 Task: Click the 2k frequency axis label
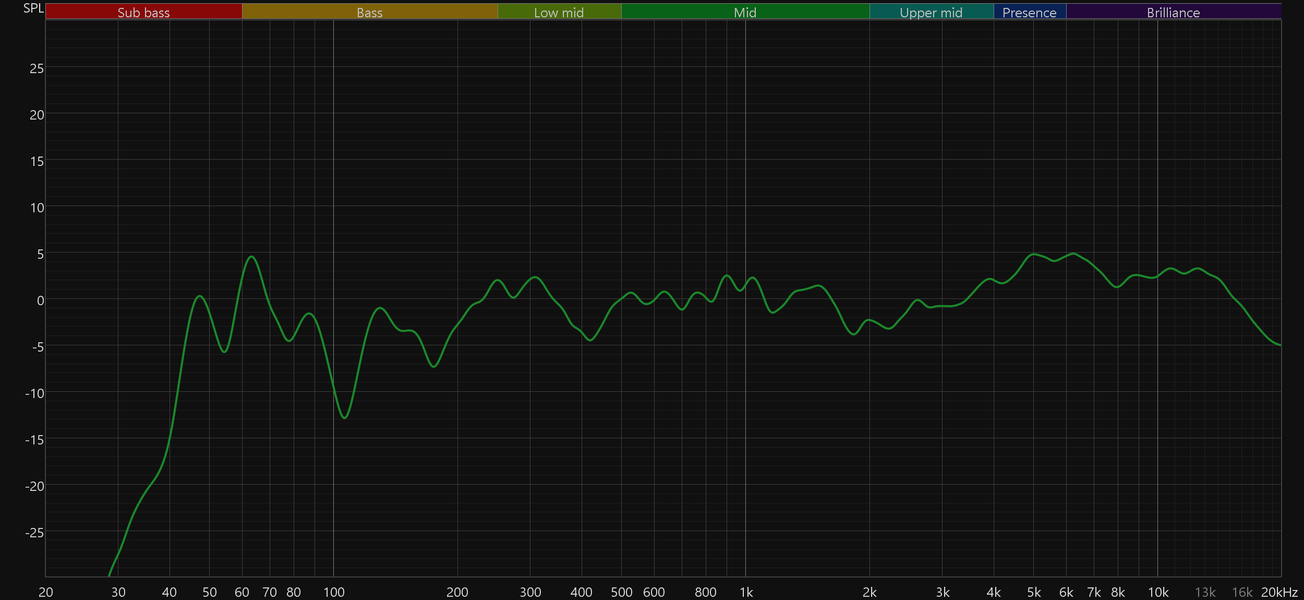point(870,592)
